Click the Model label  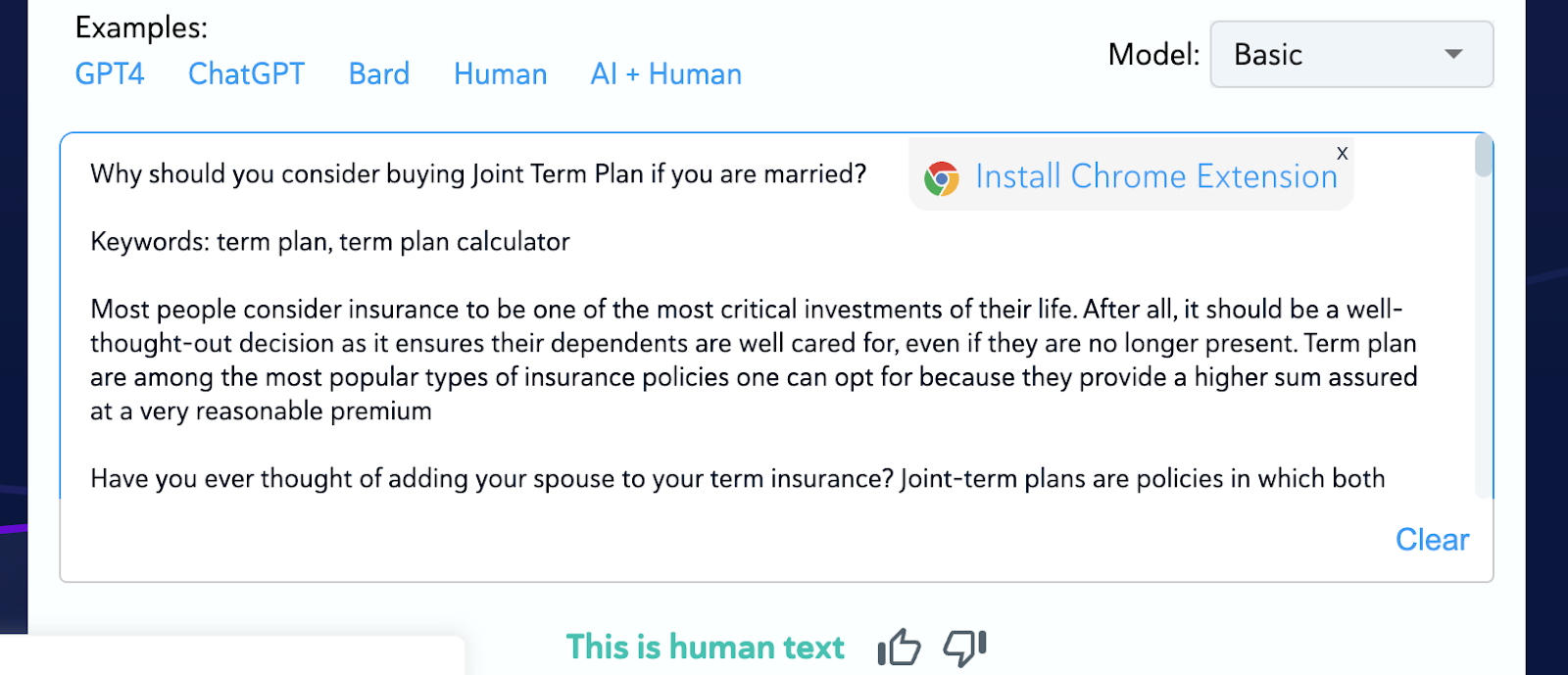[1153, 55]
